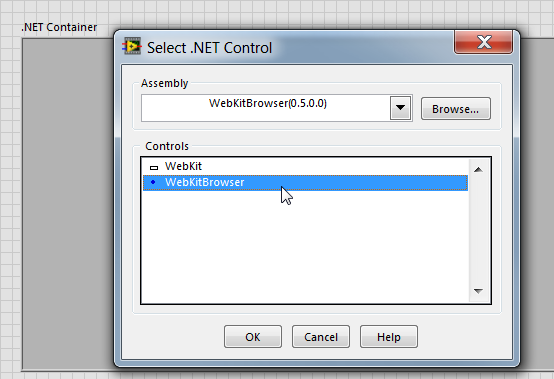Open the Assembly dropdown arrow
The height and width of the screenshot is (379, 554).
coord(400,108)
